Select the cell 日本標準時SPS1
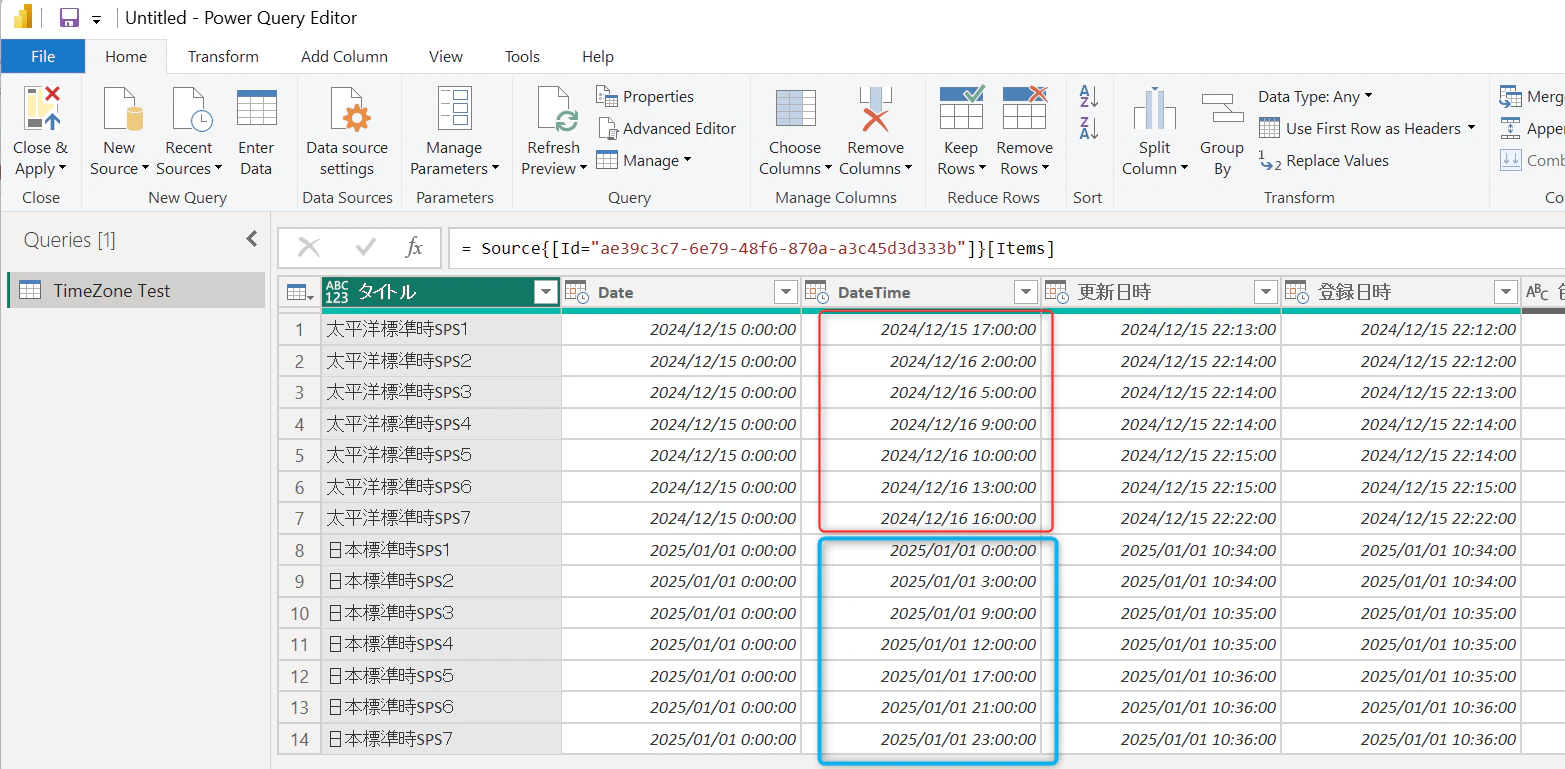This screenshot has height=769, width=1565. (x=441, y=550)
